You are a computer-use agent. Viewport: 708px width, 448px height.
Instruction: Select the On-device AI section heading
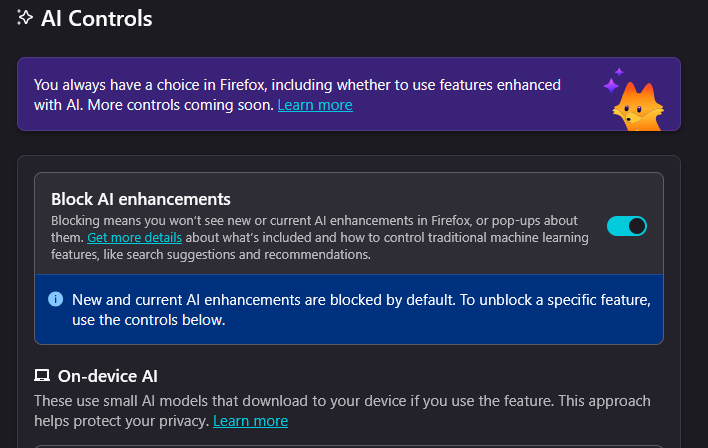coord(108,376)
